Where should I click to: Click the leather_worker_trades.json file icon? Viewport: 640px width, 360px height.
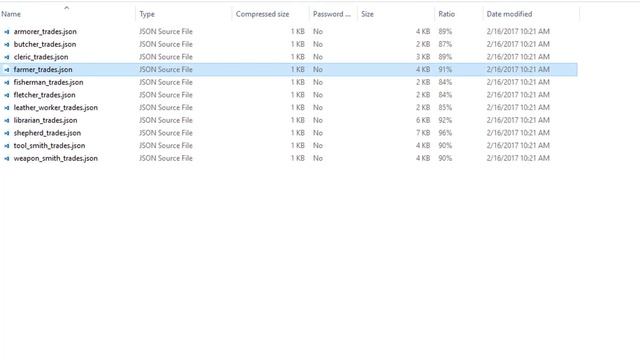coord(7,108)
